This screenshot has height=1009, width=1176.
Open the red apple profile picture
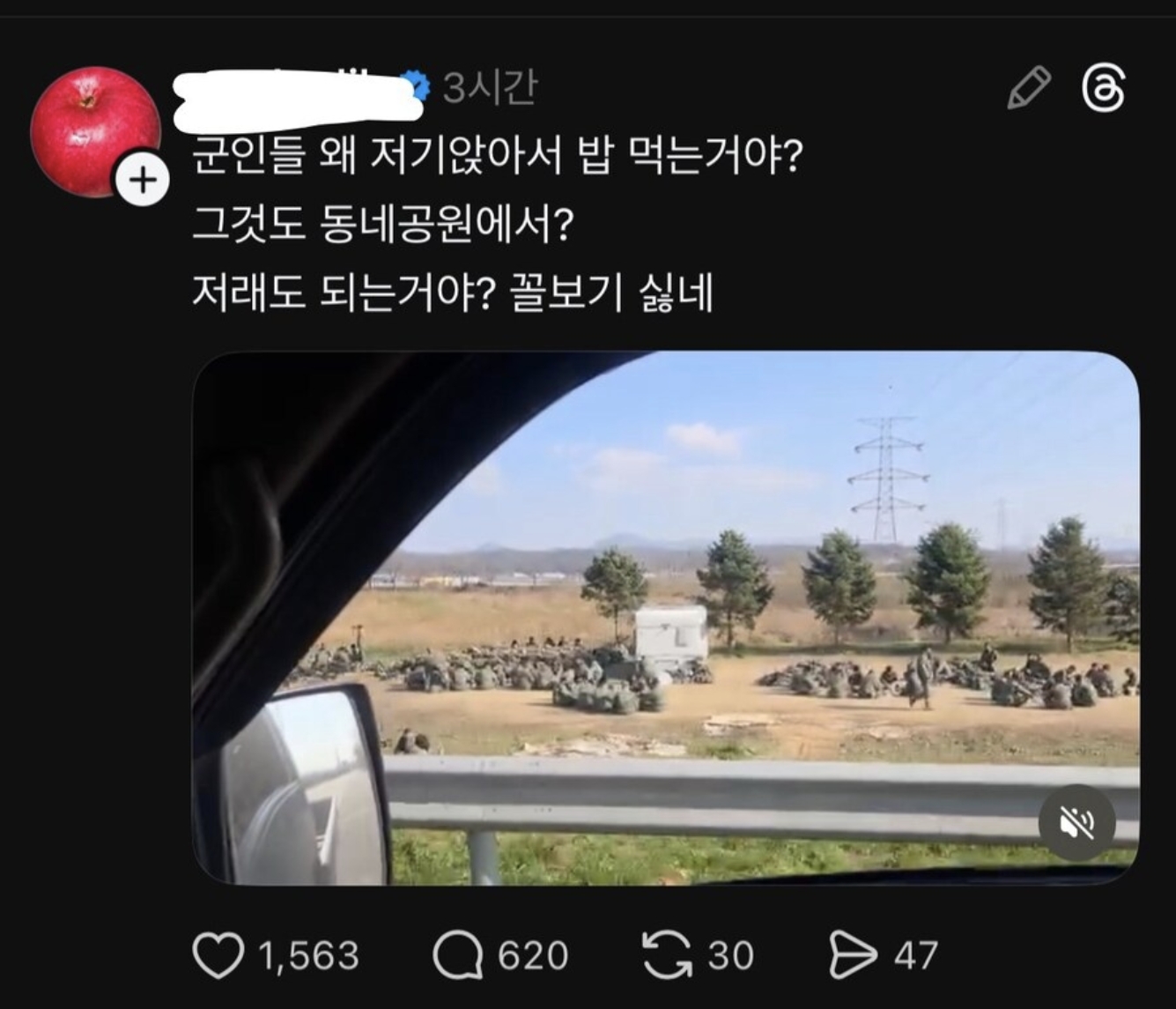[96, 130]
